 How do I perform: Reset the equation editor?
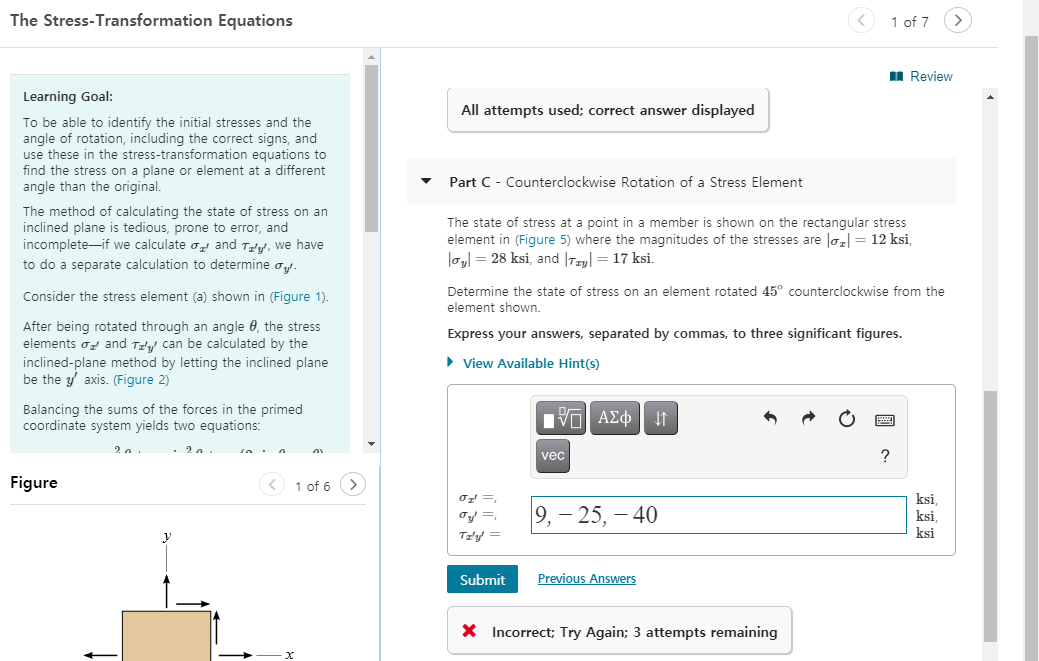click(846, 418)
